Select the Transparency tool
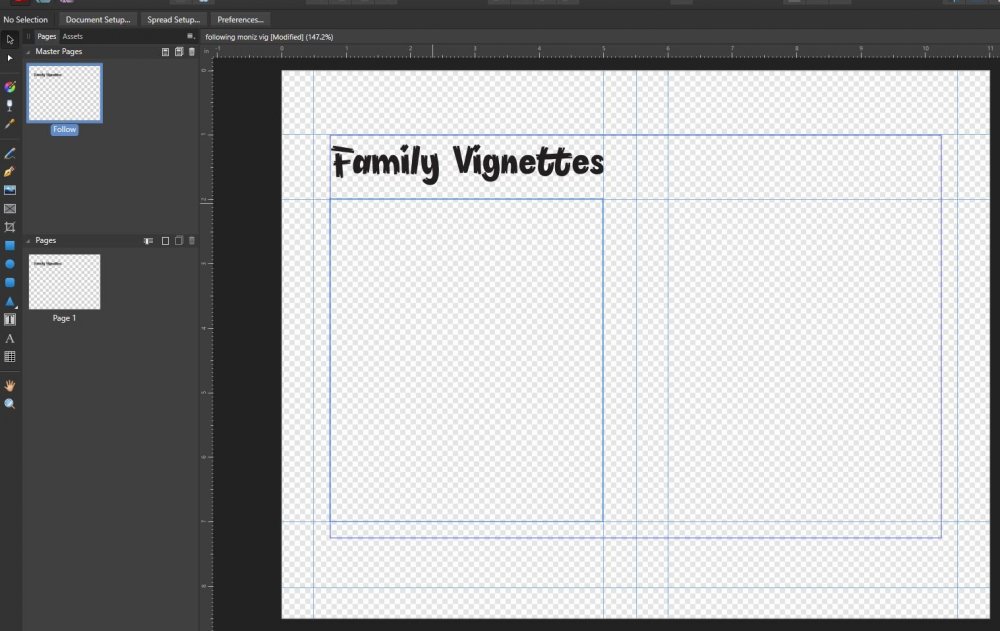Screen dimensions: 1000x631 10,105
